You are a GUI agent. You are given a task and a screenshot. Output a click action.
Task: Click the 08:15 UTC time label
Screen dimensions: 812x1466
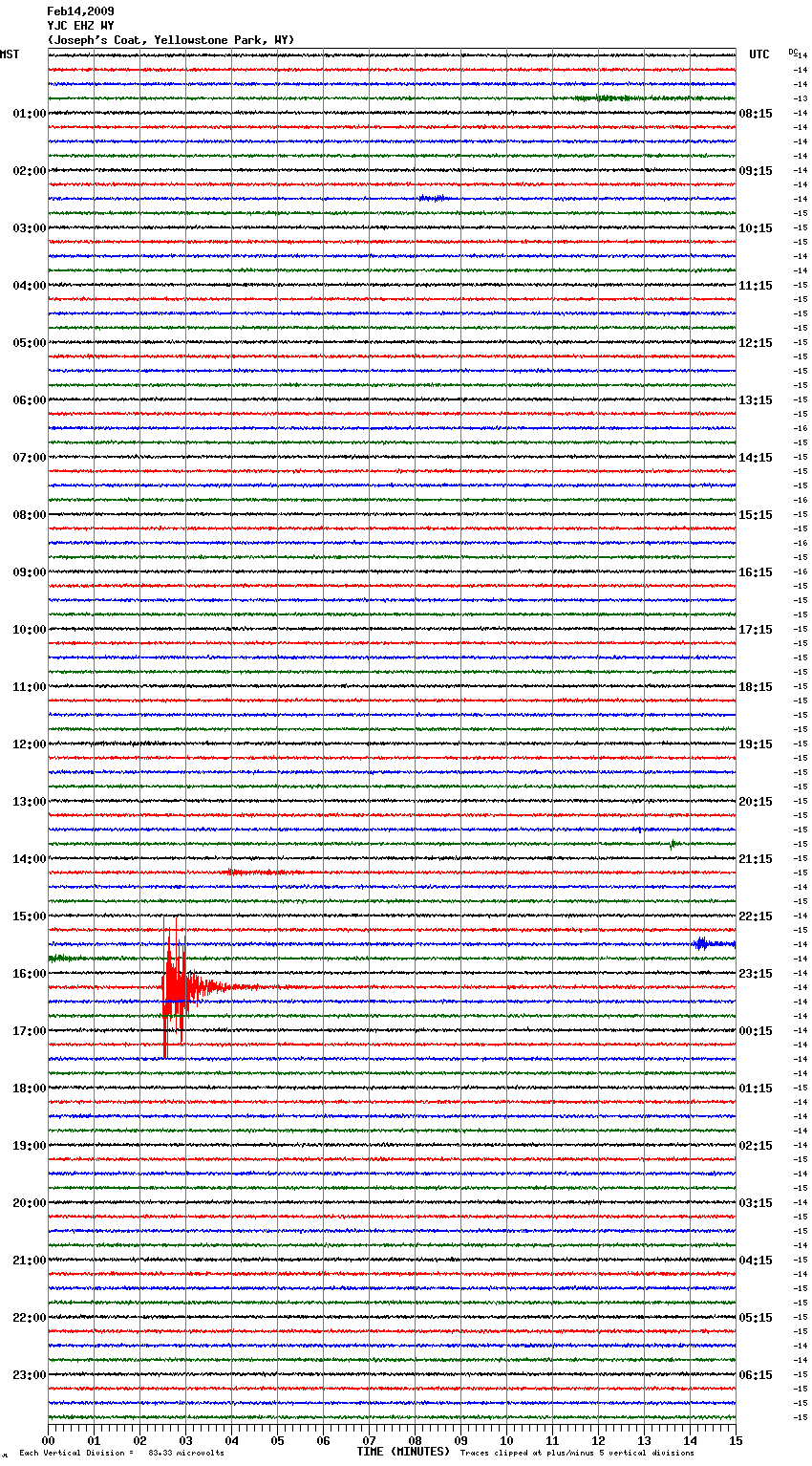pyautogui.click(x=756, y=114)
